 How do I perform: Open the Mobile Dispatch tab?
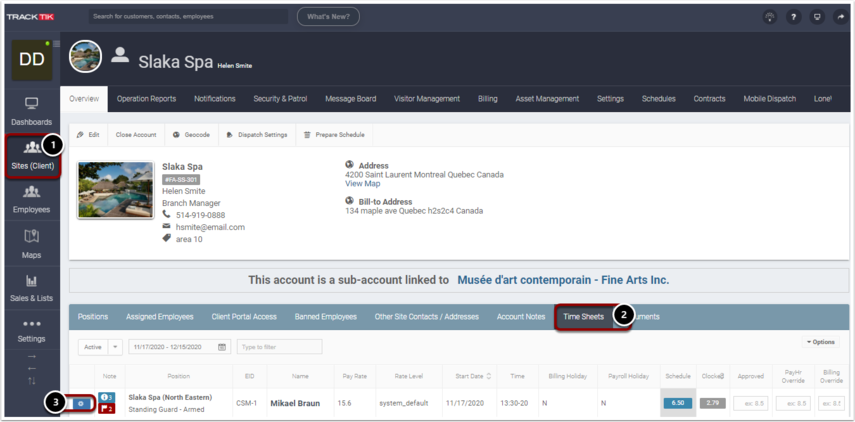click(x=769, y=99)
